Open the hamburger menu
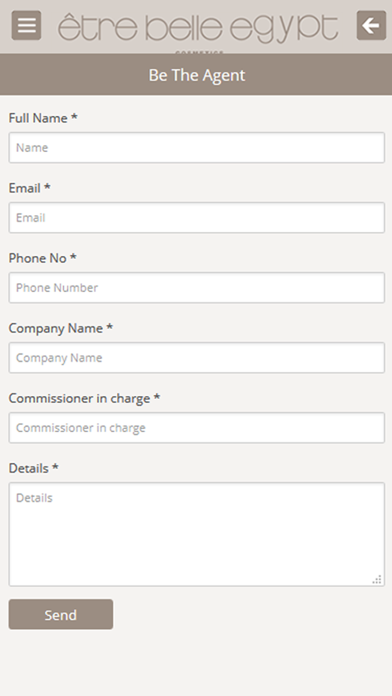The image size is (392, 696). pyautogui.click(x=26, y=25)
